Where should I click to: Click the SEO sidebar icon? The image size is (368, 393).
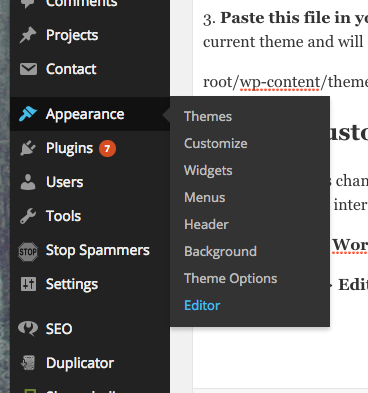tap(28, 329)
